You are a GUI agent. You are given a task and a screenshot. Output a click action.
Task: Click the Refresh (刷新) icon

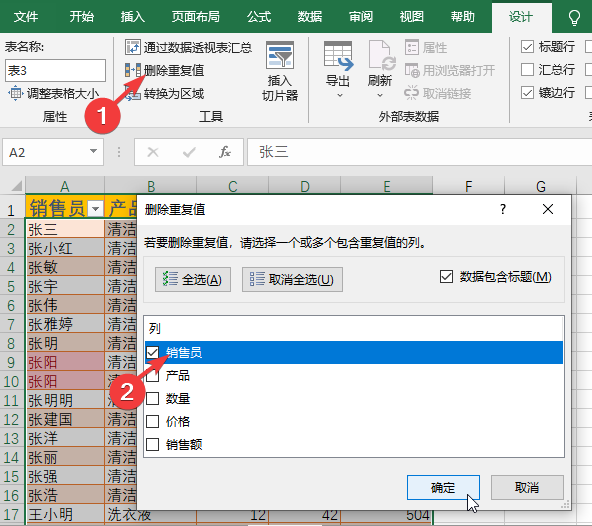[381, 56]
